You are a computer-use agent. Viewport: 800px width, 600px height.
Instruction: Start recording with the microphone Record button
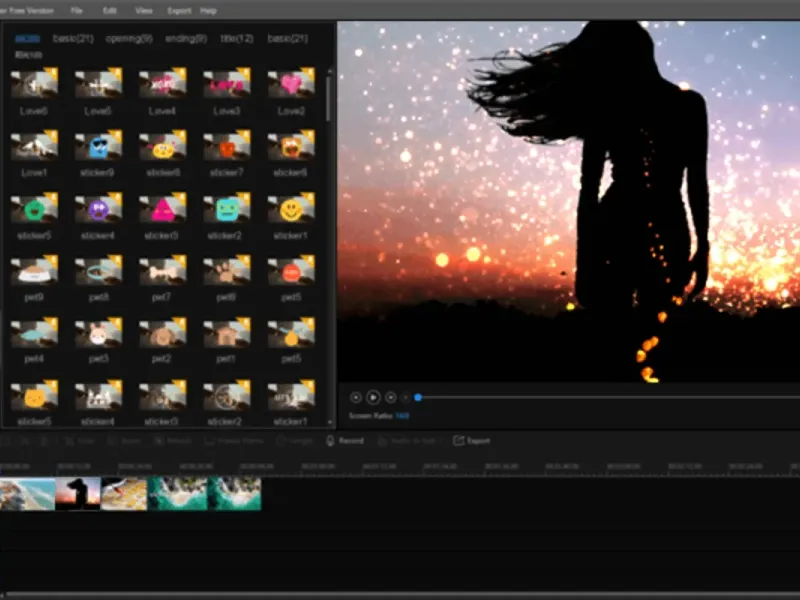coord(345,440)
